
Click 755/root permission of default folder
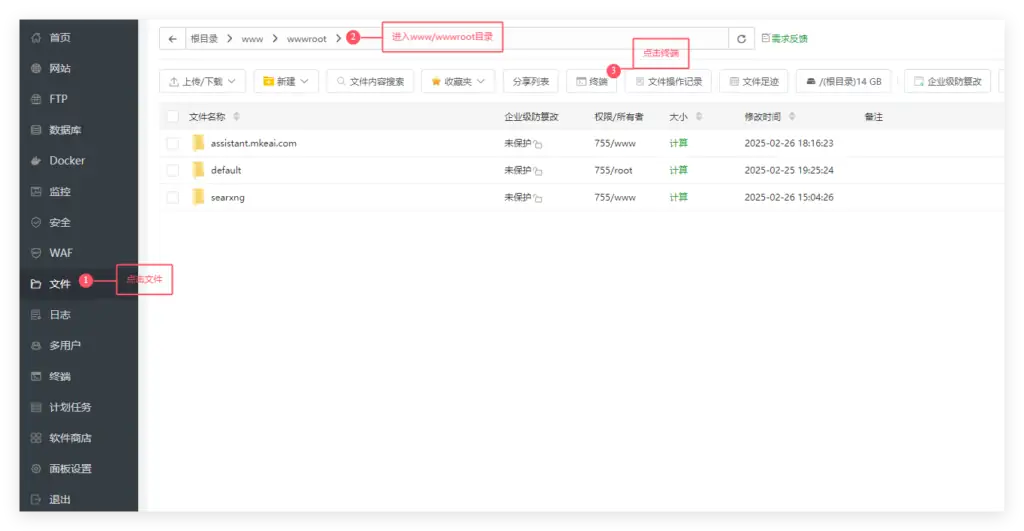613,170
